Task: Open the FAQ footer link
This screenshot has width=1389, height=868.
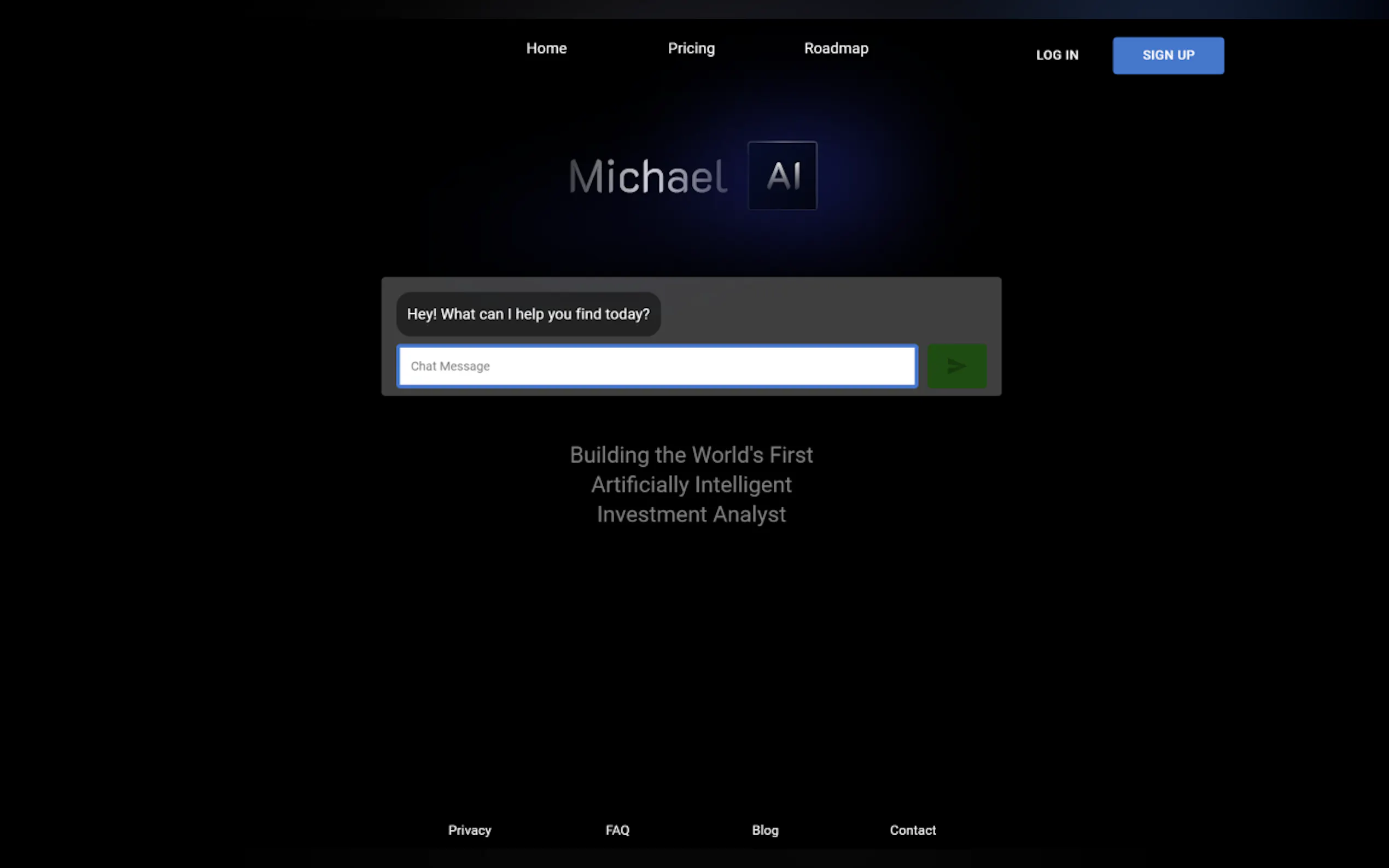Action: (617, 830)
